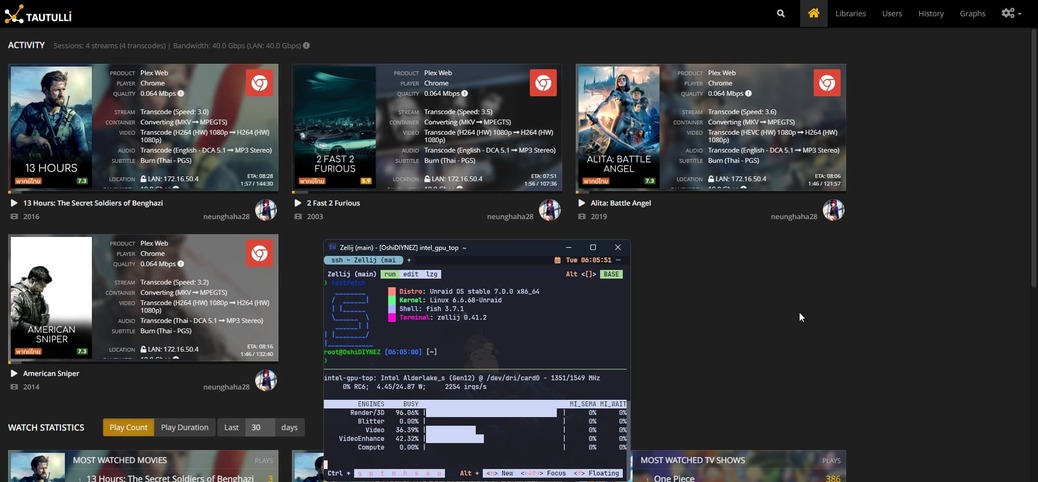The image size is (1038, 482).
Task: Open user avatar under 13 Hours card
Action: tap(266, 210)
